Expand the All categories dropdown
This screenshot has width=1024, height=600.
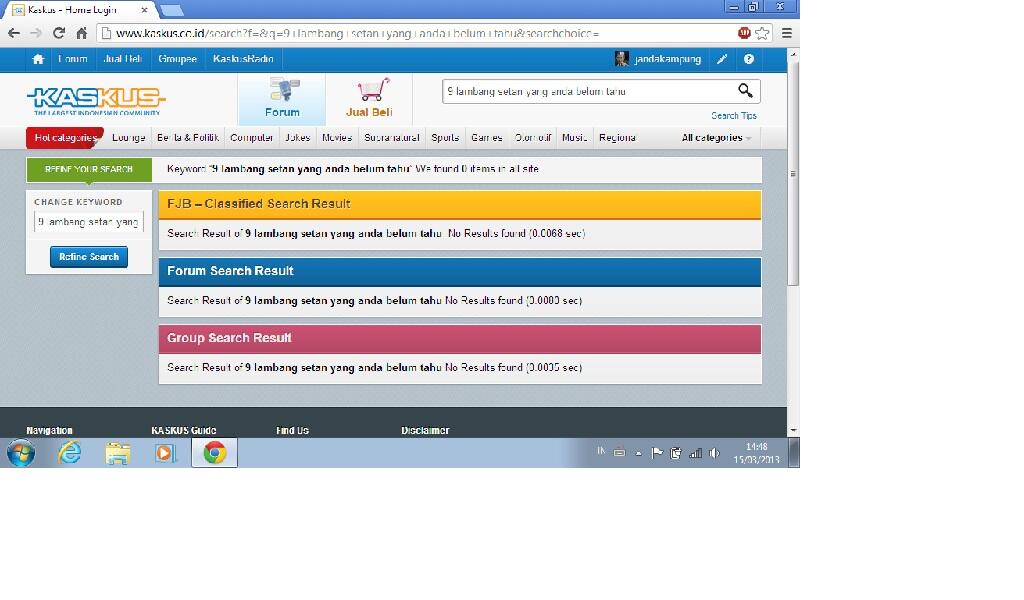[716, 138]
